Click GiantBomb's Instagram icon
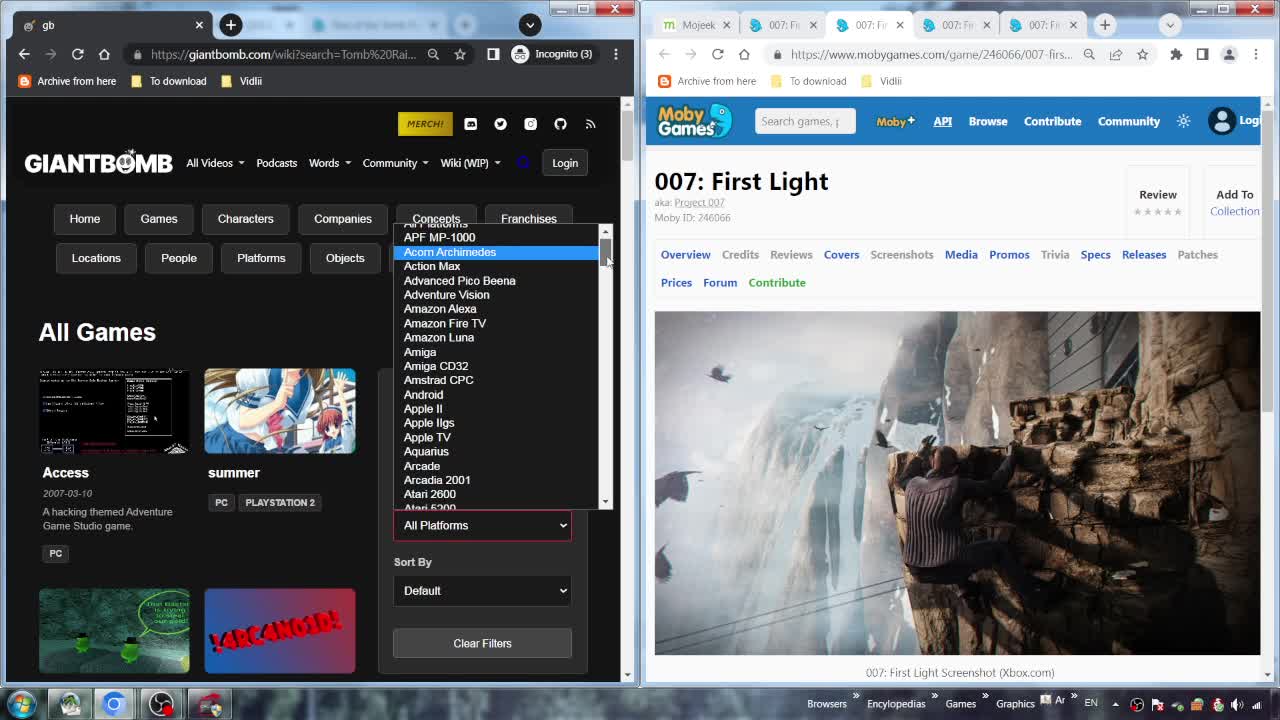The height and width of the screenshot is (720, 1280). (x=530, y=124)
